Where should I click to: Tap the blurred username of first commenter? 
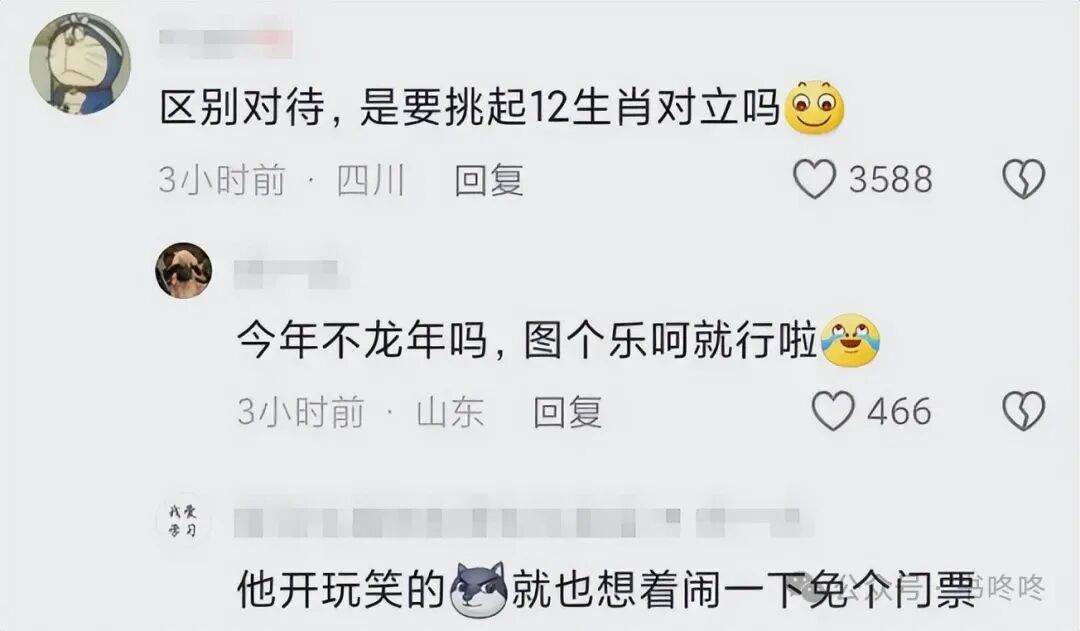[x=226, y=43]
